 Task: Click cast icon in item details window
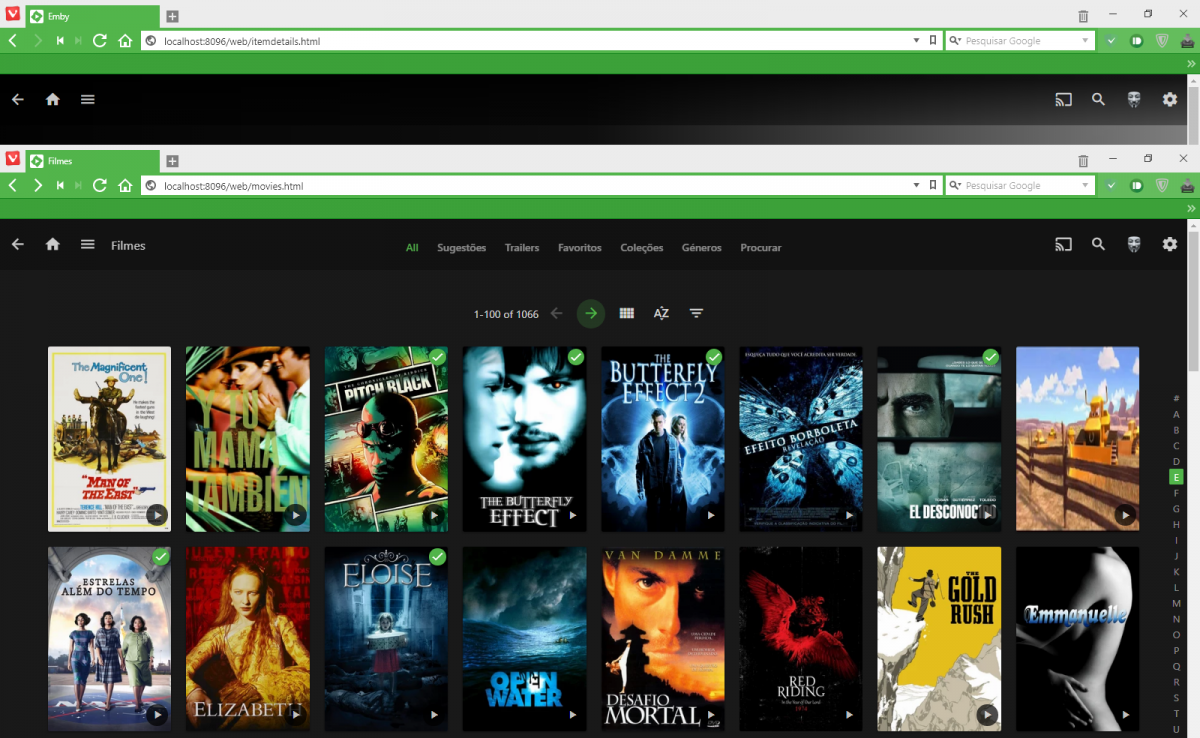pos(1063,99)
